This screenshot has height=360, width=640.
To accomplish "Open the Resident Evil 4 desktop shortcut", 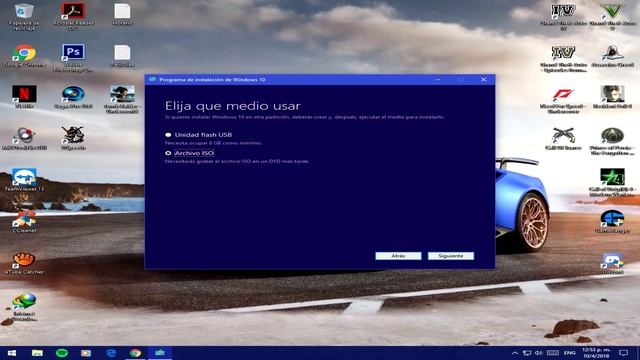I will tap(612, 97).
